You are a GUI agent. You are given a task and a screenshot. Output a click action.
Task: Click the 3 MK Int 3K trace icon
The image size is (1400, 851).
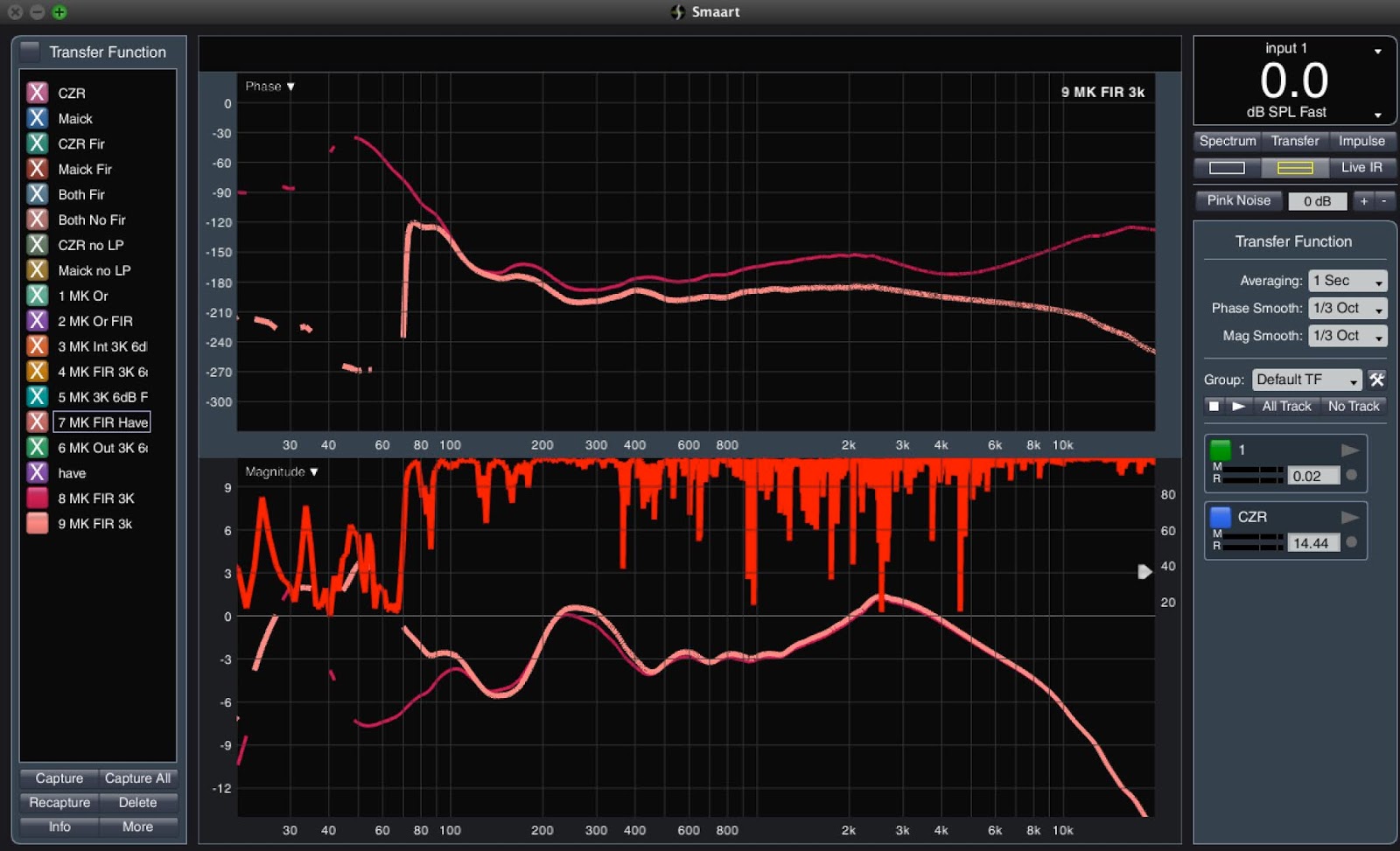pyautogui.click(x=37, y=346)
